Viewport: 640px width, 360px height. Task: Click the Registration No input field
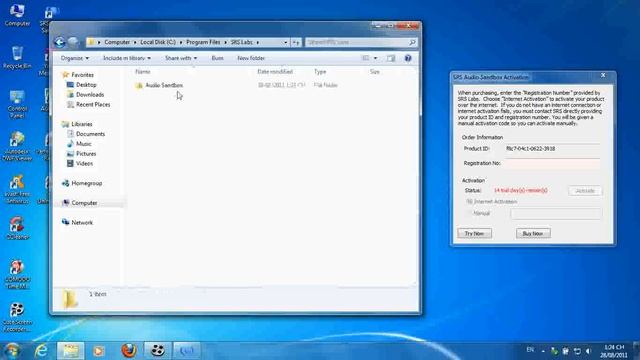pyautogui.click(x=553, y=163)
